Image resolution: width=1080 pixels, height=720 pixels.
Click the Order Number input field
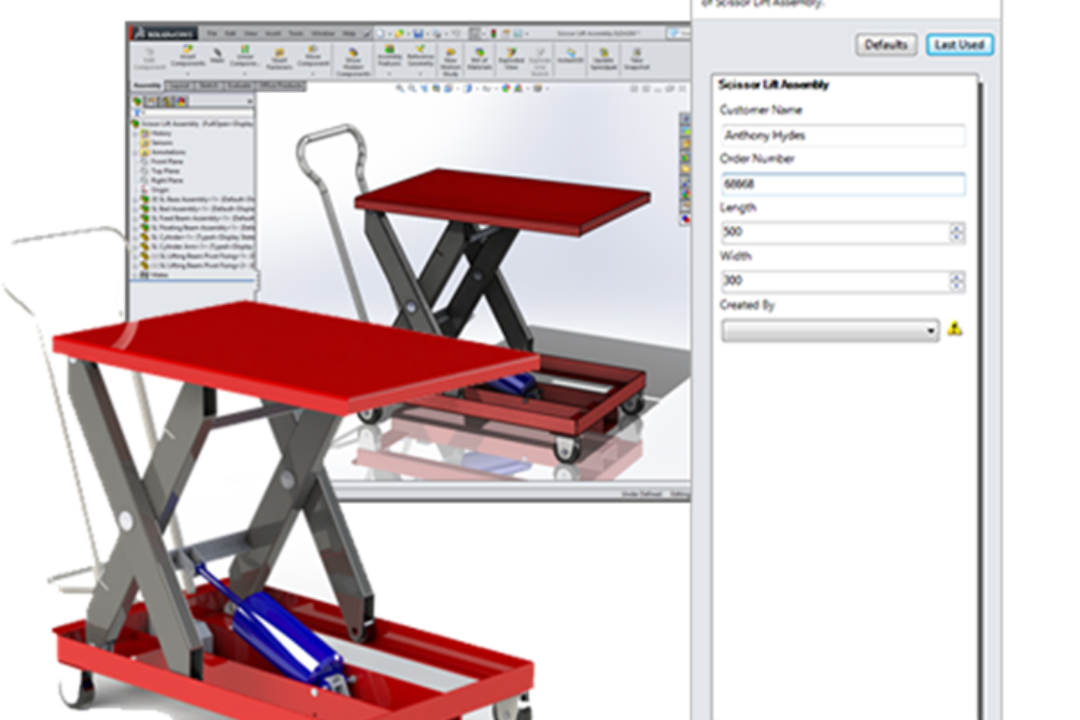point(843,184)
